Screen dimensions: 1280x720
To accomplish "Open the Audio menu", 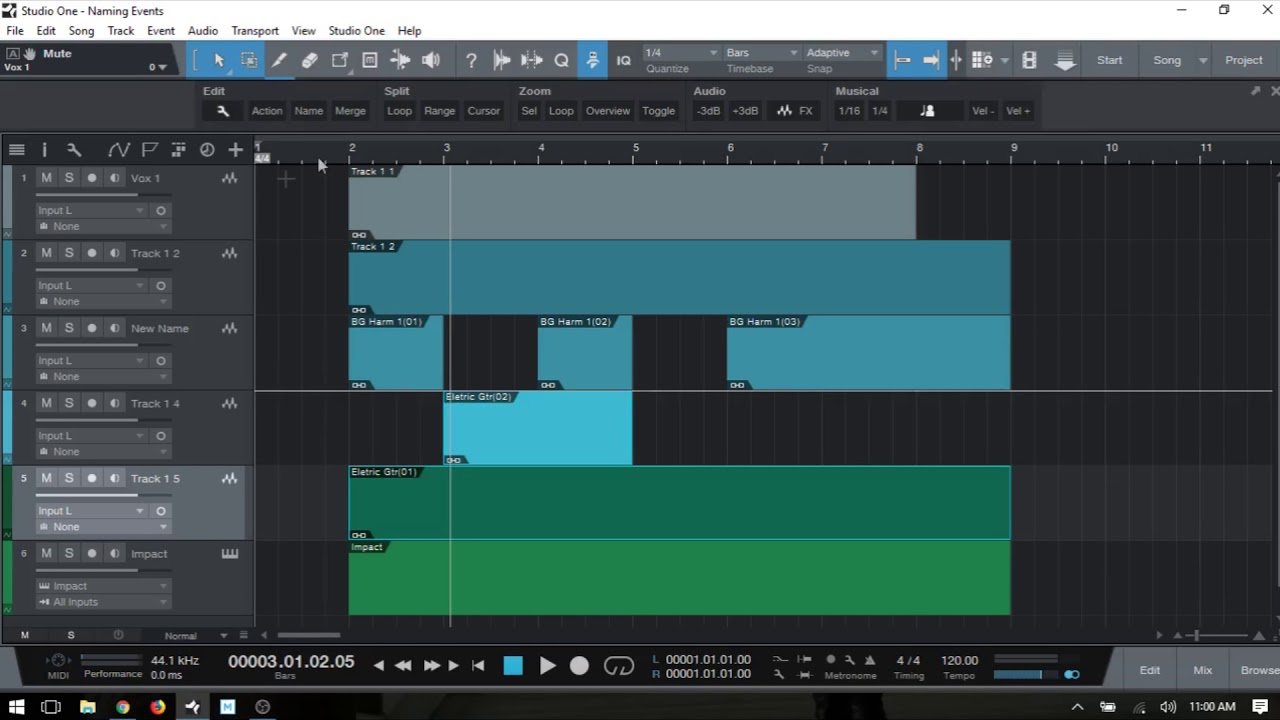I will (x=203, y=31).
